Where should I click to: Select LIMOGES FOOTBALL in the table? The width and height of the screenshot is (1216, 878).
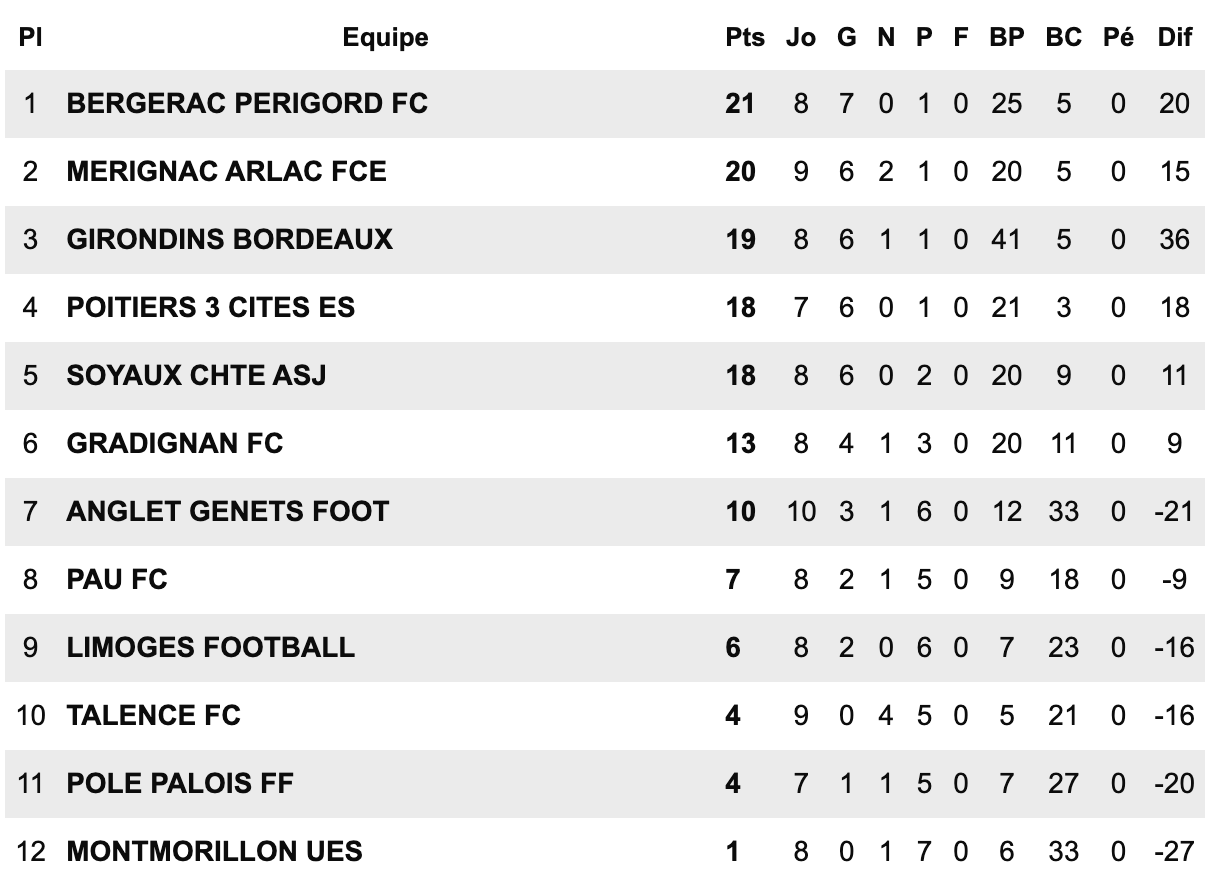click(x=211, y=647)
